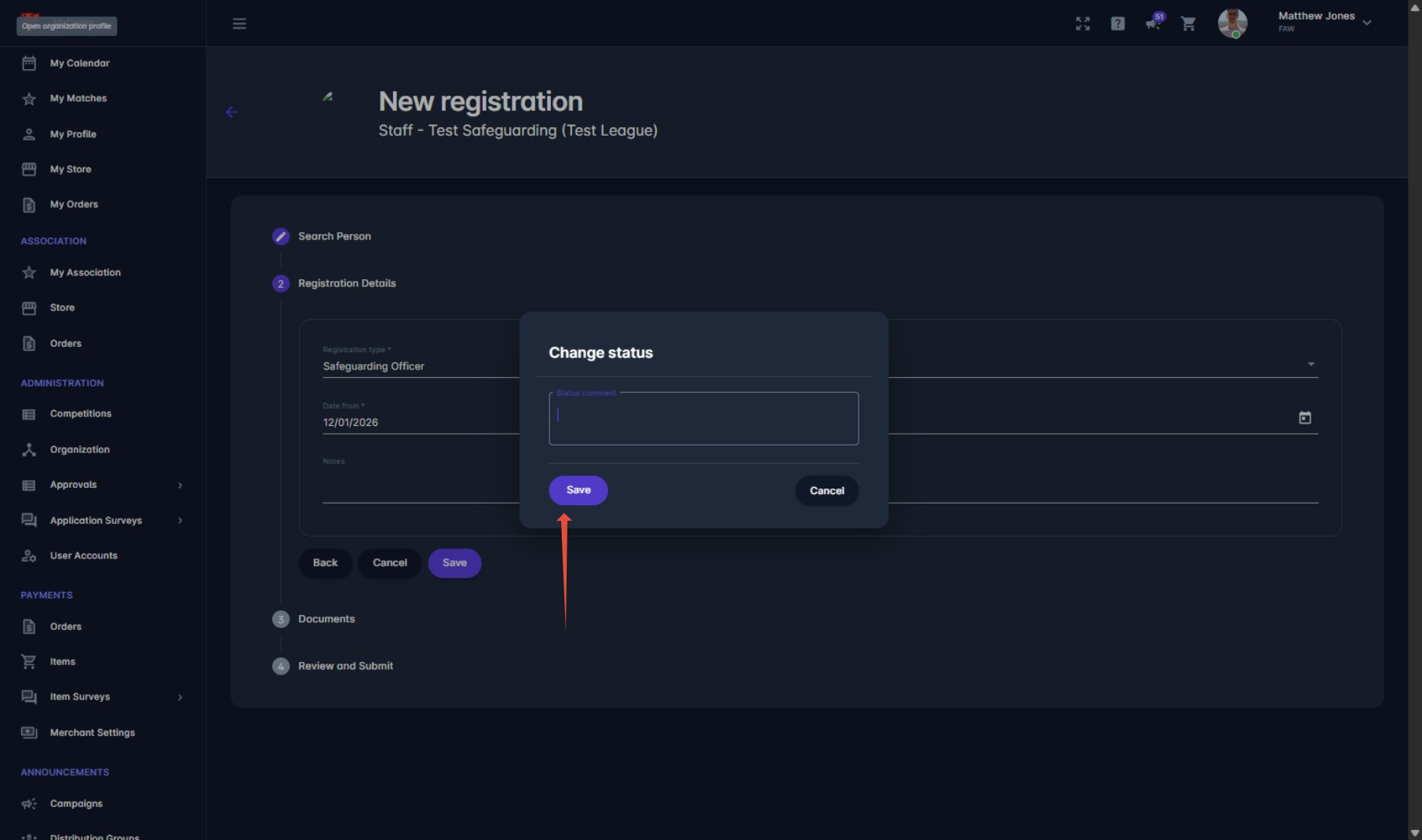Screen dimensions: 1422x840
Task: Expand the Approvals submenu chevron
Action: (x=180, y=485)
